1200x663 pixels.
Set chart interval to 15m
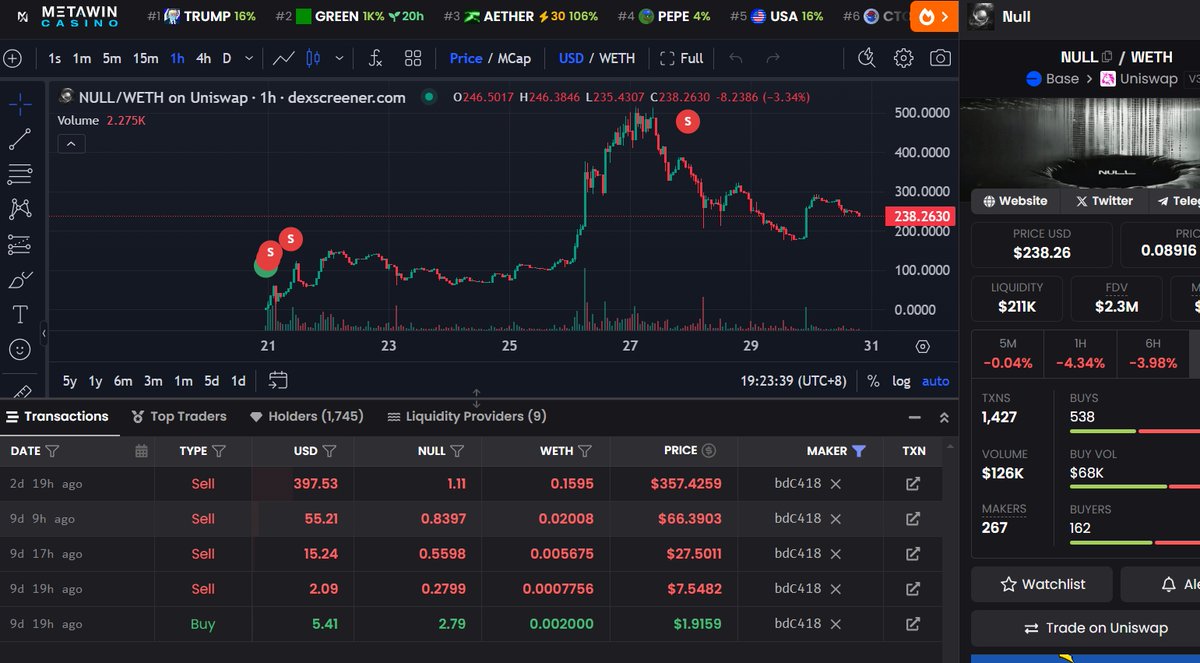(x=146, y=58)
